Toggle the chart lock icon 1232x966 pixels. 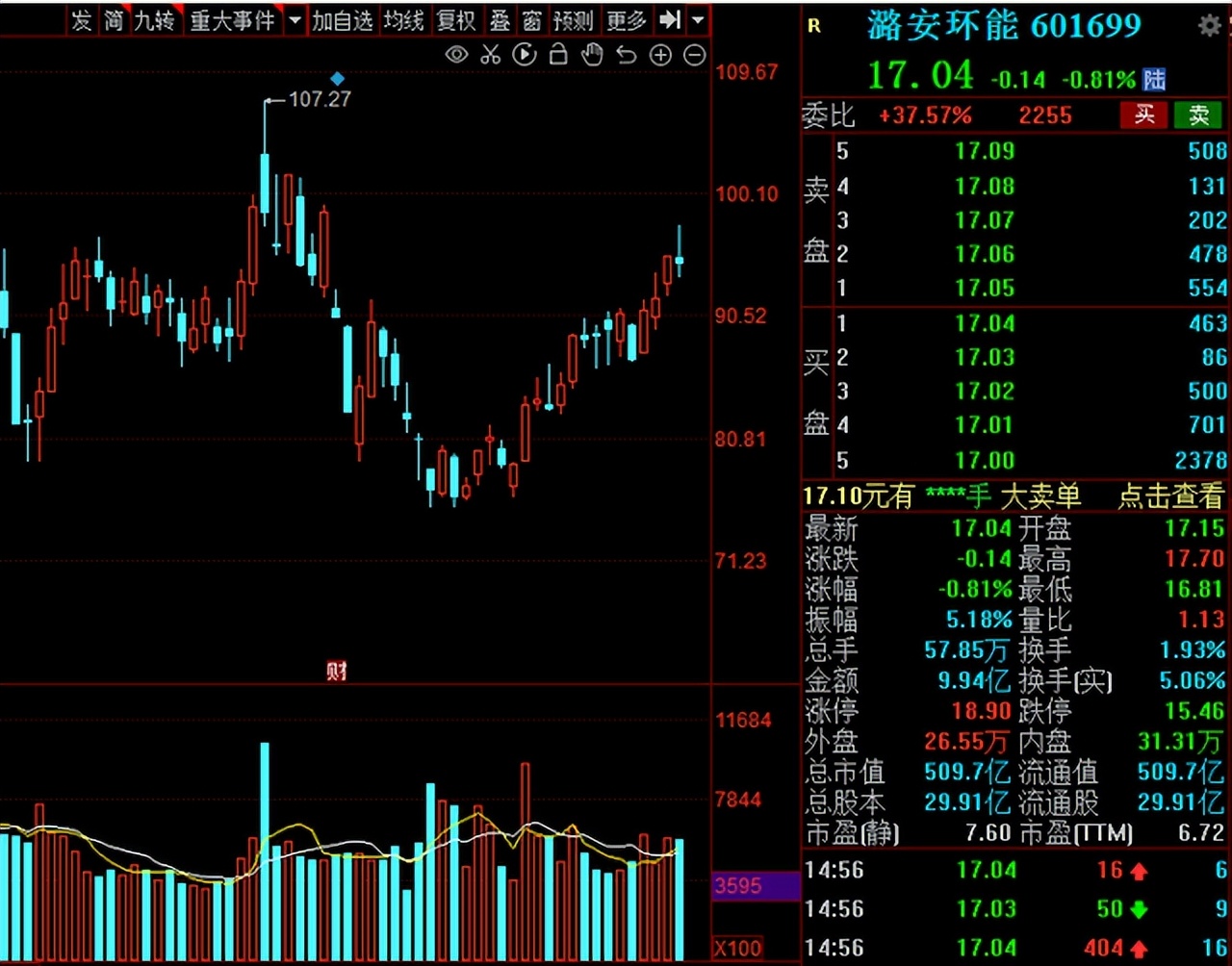(x=558, y=55)
